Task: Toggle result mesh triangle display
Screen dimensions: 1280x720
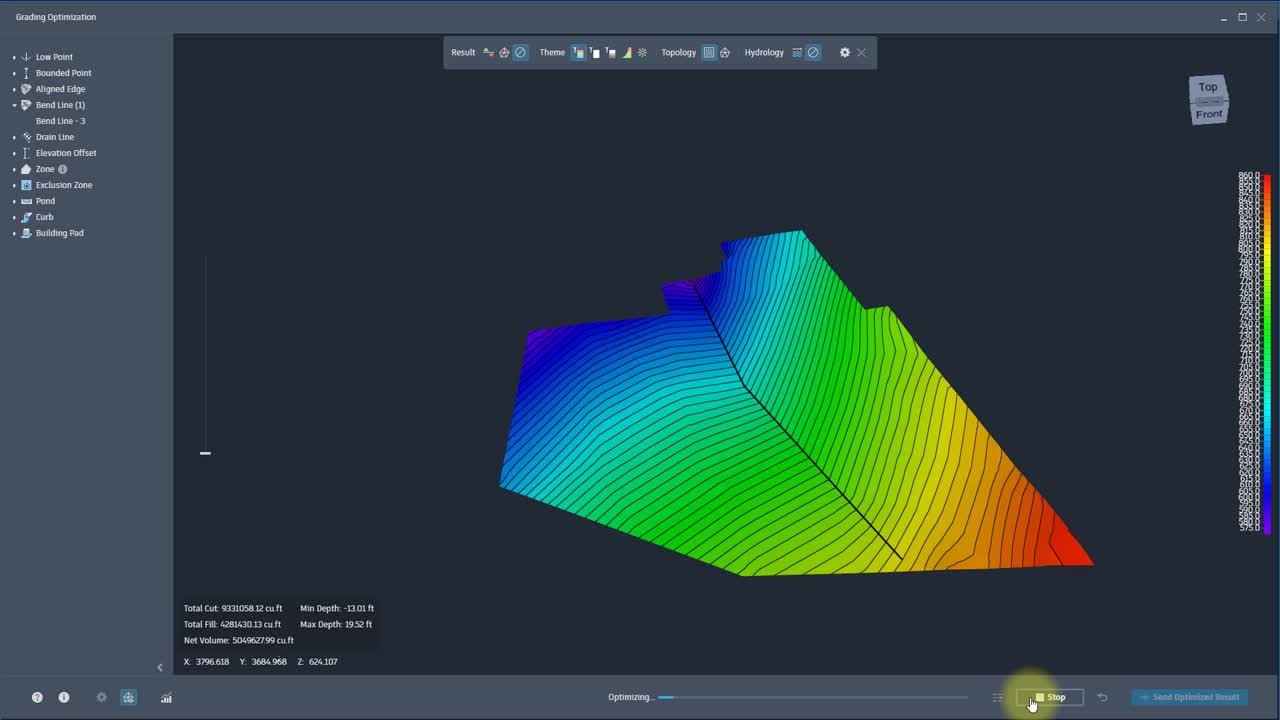Action: click(504, 53)
